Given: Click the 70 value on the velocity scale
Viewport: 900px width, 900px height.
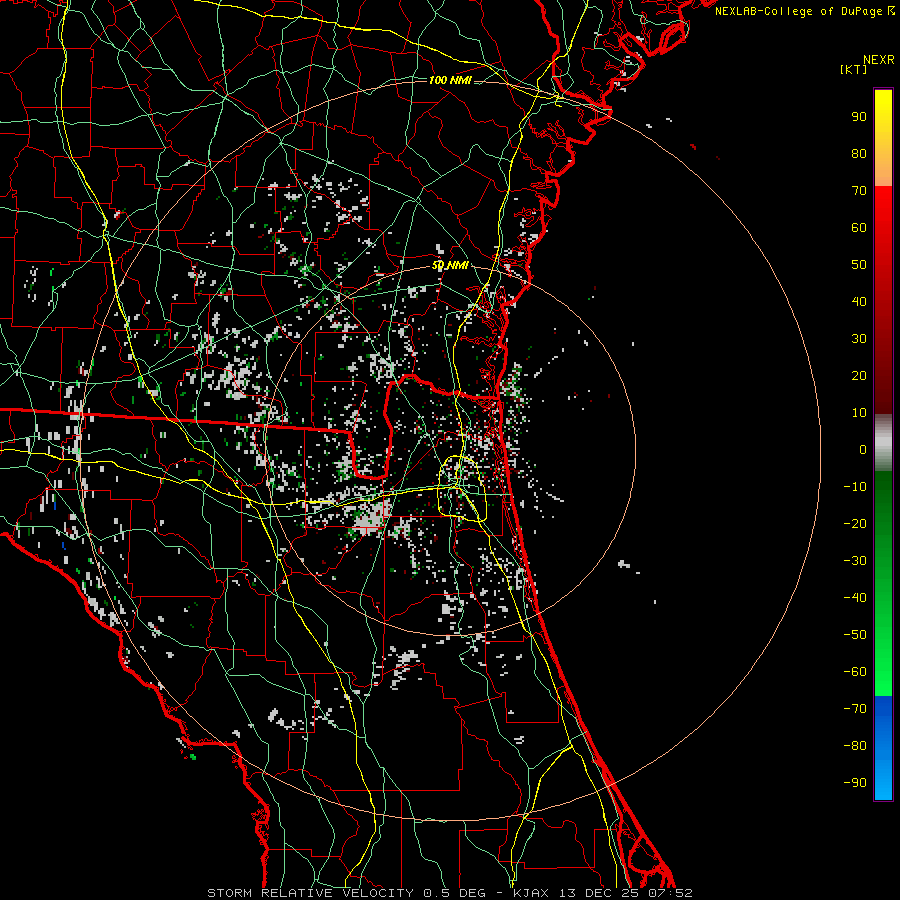Looking at the screenshot, I should coord(859,191).
